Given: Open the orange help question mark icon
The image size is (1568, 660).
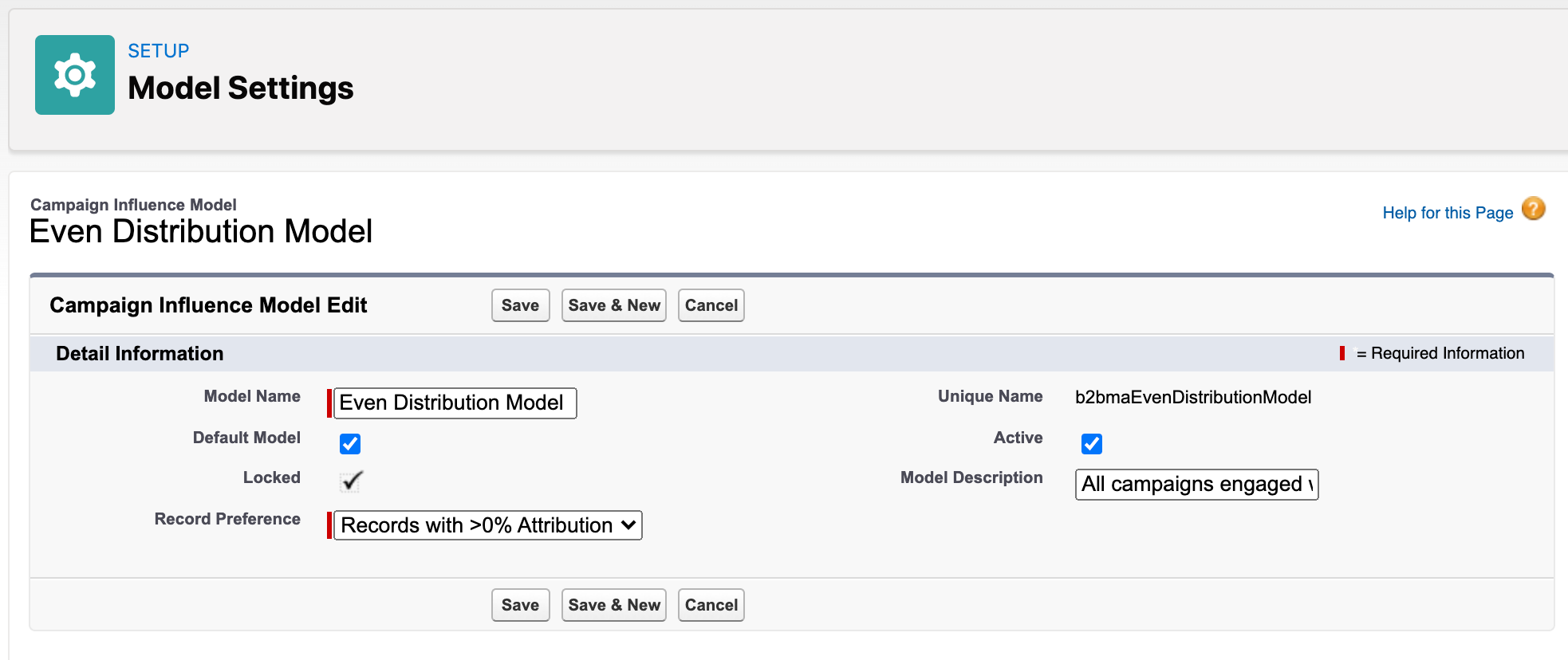Looking at the screenshot, I should click(x=1533, y=209).
